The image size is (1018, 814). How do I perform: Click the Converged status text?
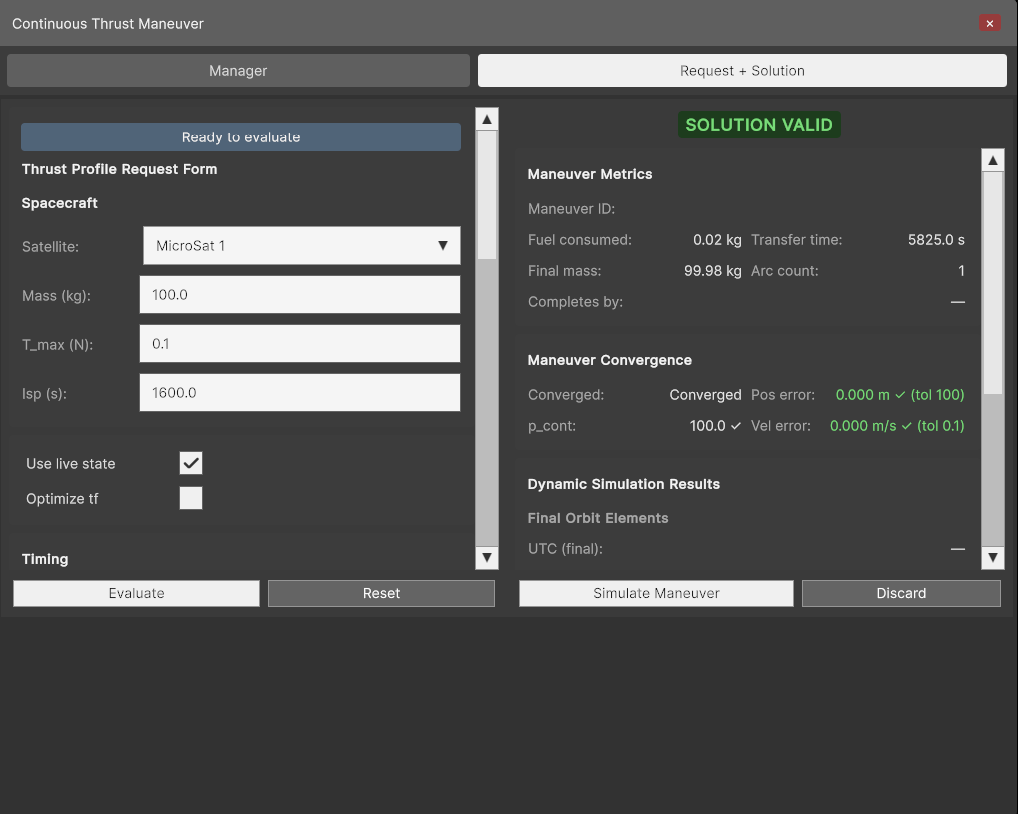click(x=705, y=395)
